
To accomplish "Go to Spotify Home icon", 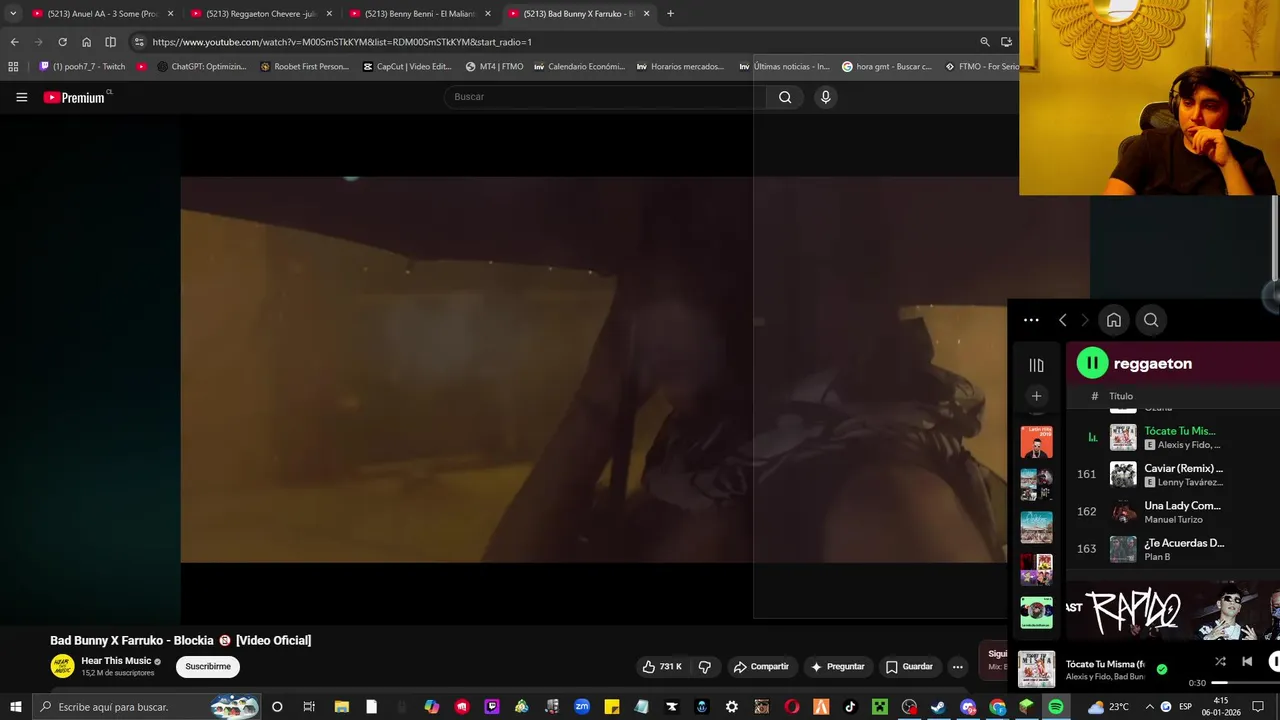I will pyautogui.click(x=1114, y=320).
